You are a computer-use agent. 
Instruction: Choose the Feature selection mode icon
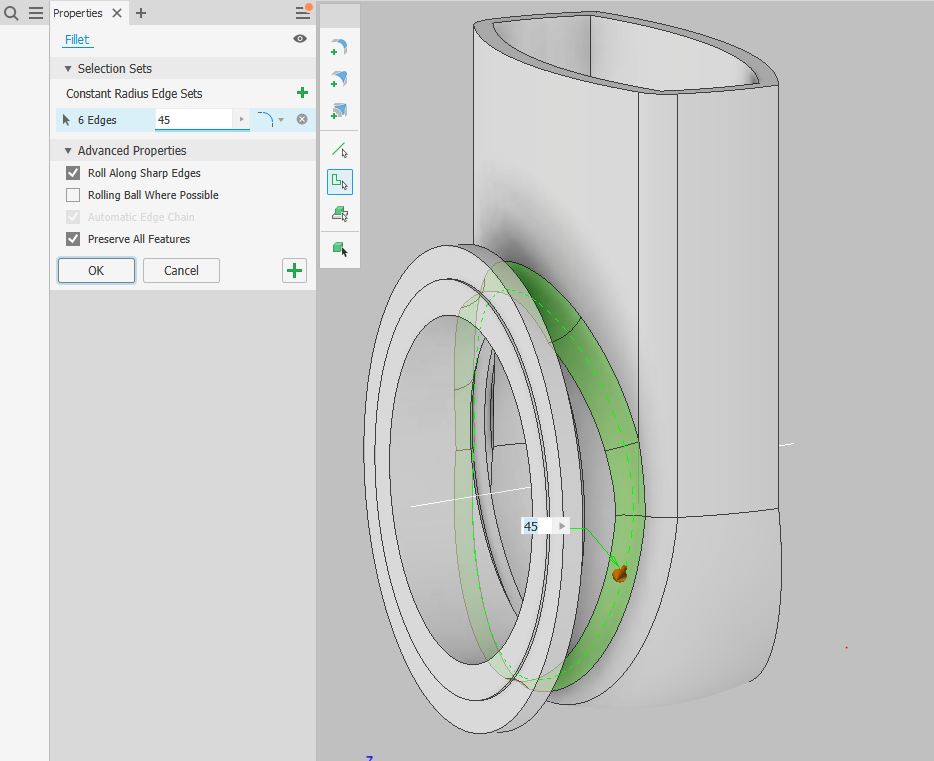[x=339, y=213]
